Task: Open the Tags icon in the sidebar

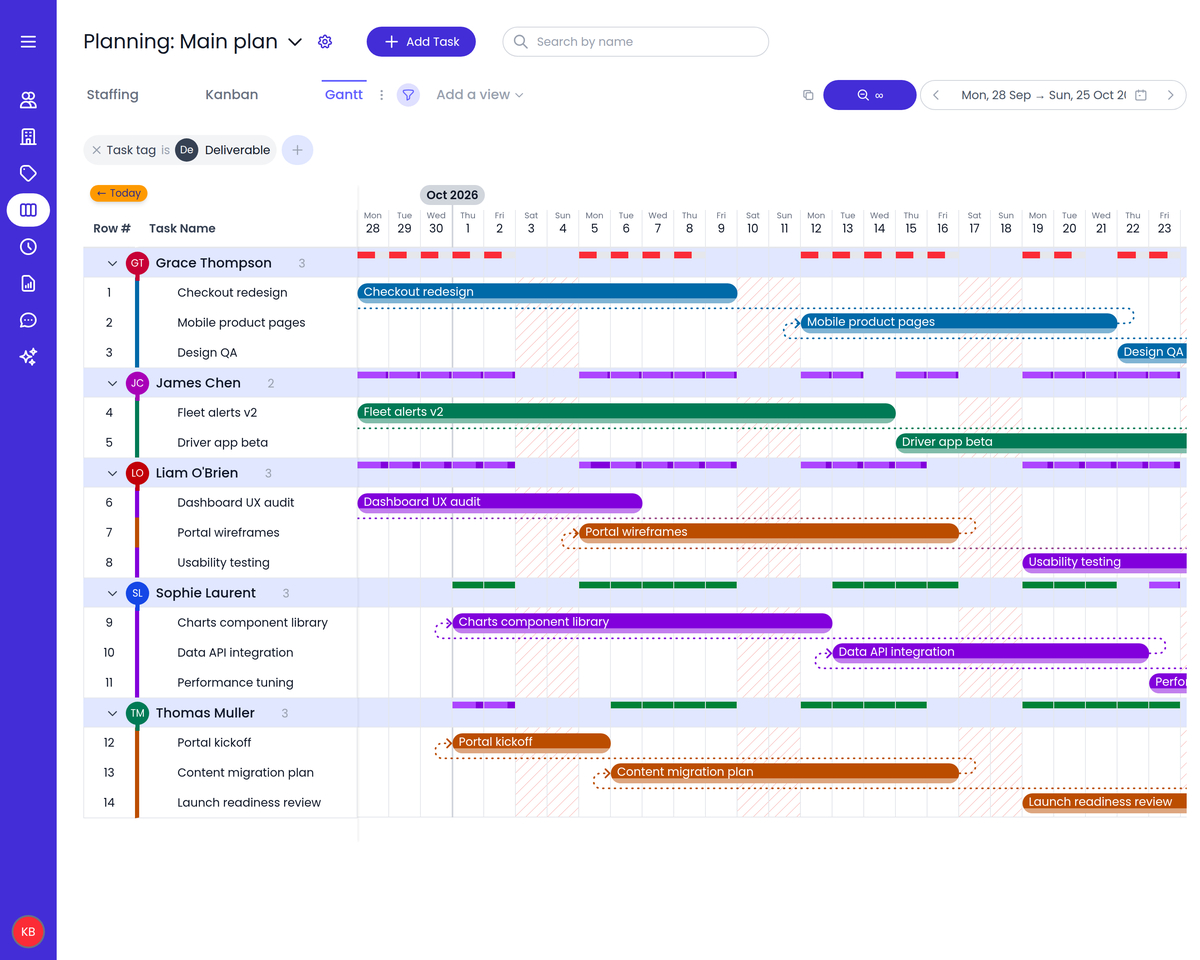Action: pyautogui.click(x=28, y=174)
